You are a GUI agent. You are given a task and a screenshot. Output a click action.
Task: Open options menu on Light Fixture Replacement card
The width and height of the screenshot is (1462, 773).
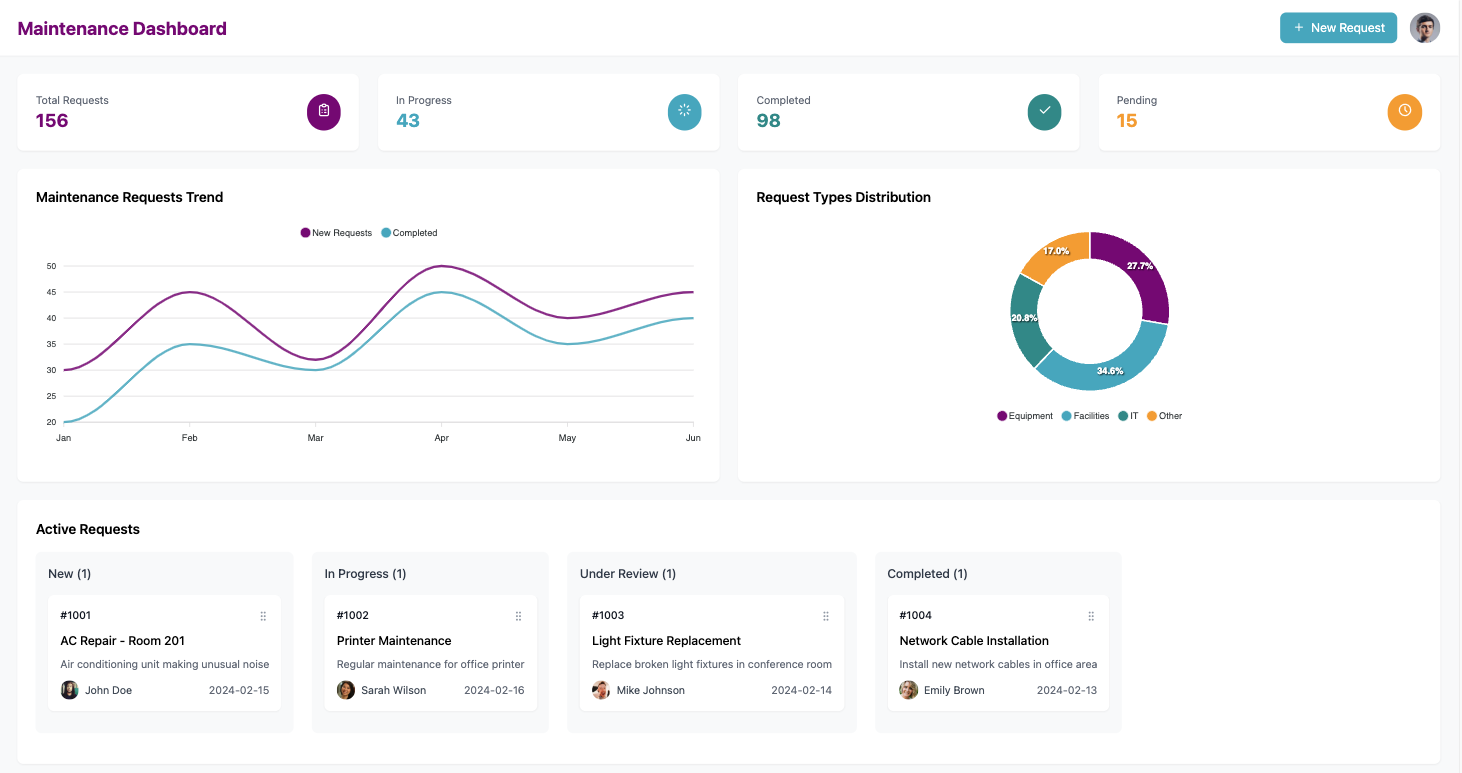click(x=825, y=616)
